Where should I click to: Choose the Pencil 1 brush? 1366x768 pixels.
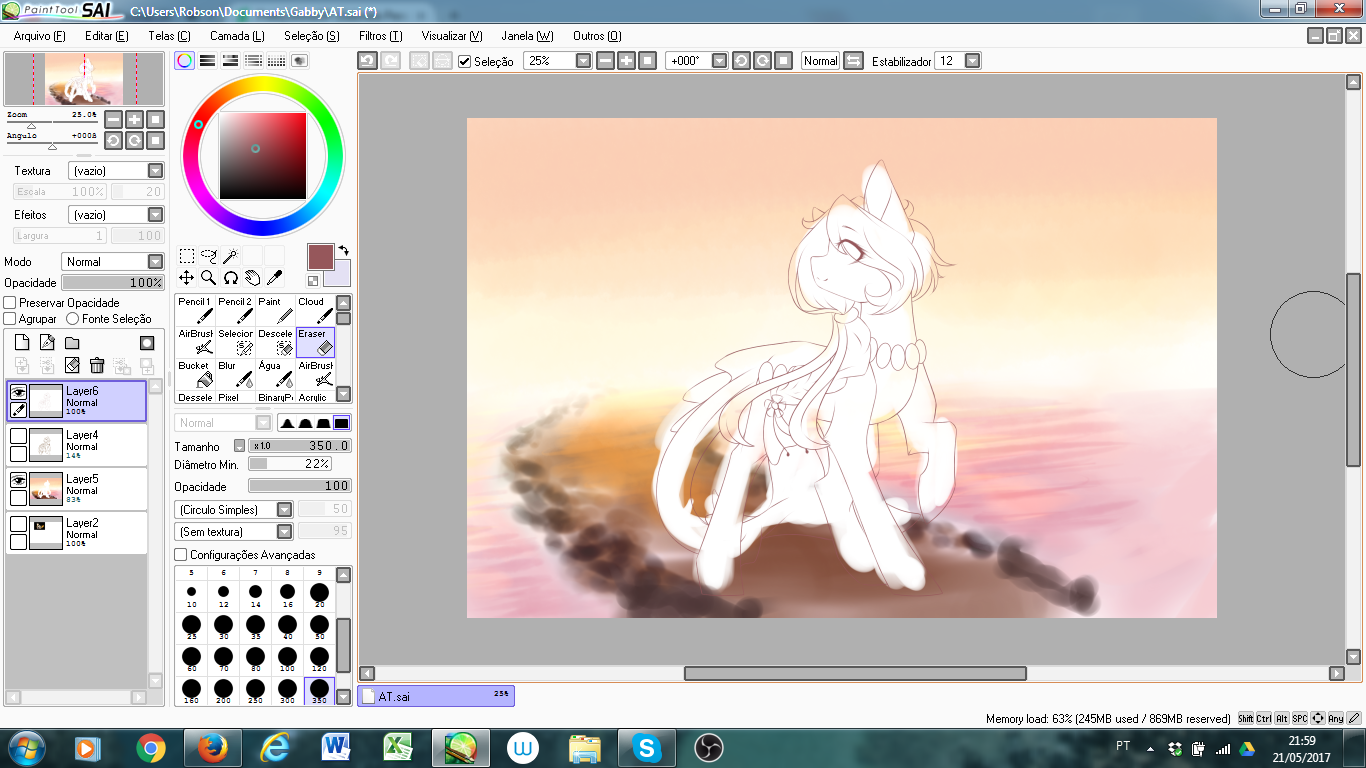195,310
